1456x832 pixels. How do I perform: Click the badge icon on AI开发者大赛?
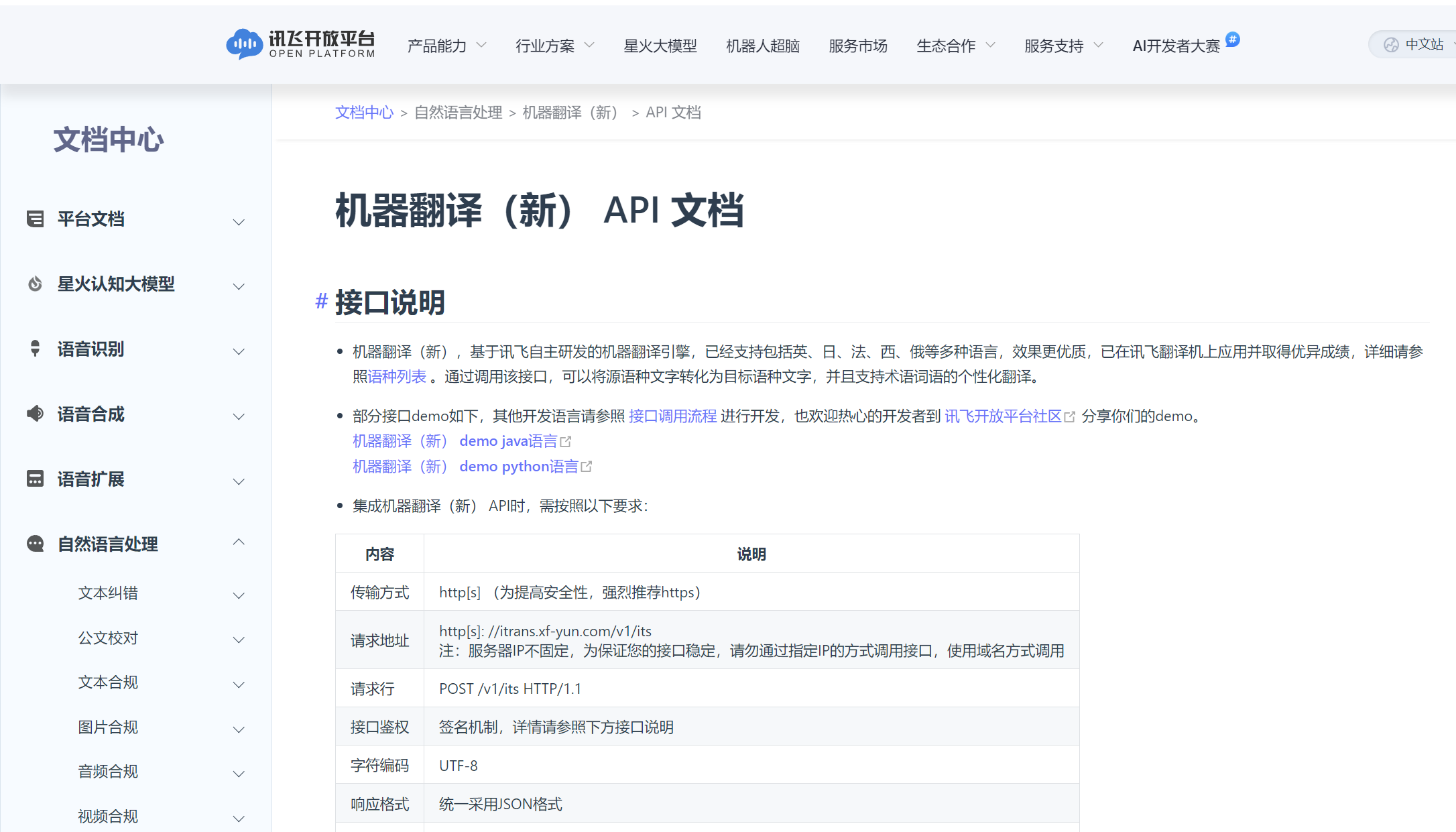(1233, 39)
